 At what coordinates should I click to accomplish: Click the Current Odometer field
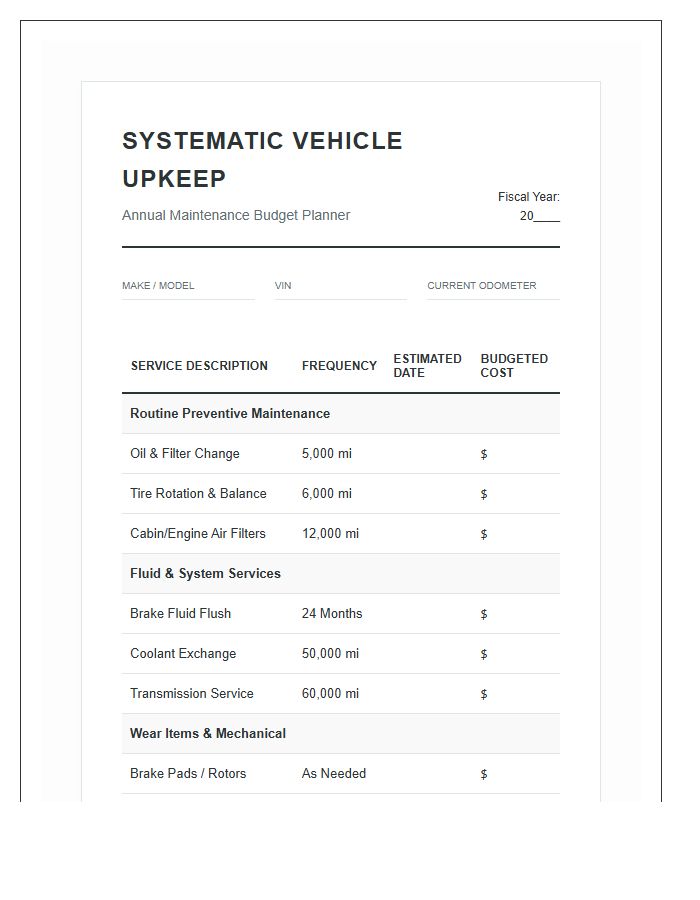click(493, 289)
